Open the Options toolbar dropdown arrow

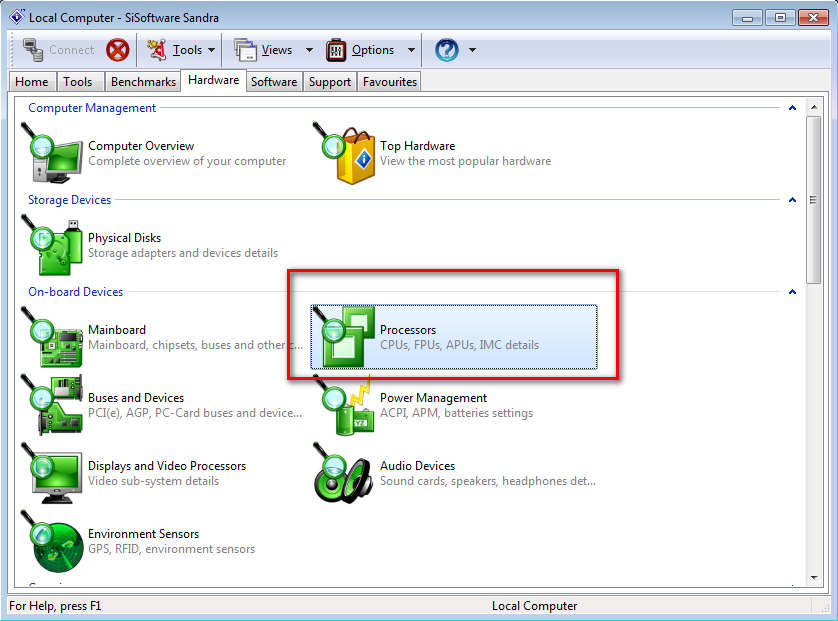tap(411, 50)
